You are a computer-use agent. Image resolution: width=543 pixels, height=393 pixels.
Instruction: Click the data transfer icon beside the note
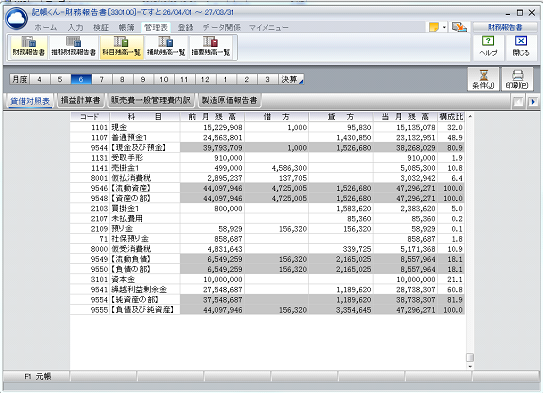coord(459,27)
